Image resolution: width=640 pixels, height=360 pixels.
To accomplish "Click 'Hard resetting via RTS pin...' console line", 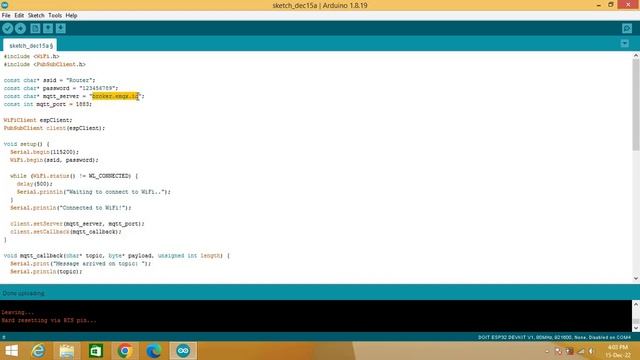I will [49, 320].
